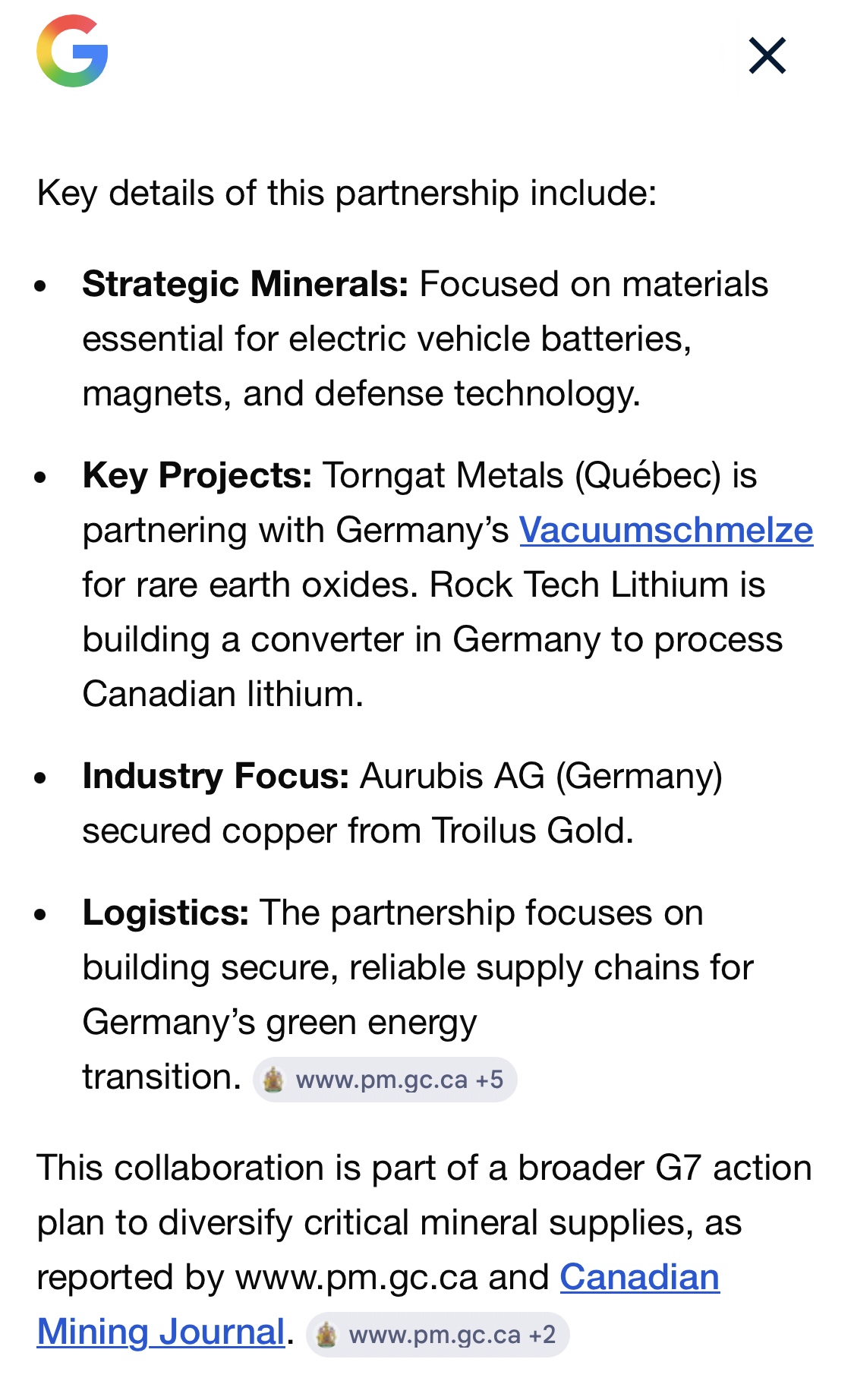Click the bullet beside Industry Focus
Image resolution: width=854 pixels, height=1400 pixels.
point(41,778)
